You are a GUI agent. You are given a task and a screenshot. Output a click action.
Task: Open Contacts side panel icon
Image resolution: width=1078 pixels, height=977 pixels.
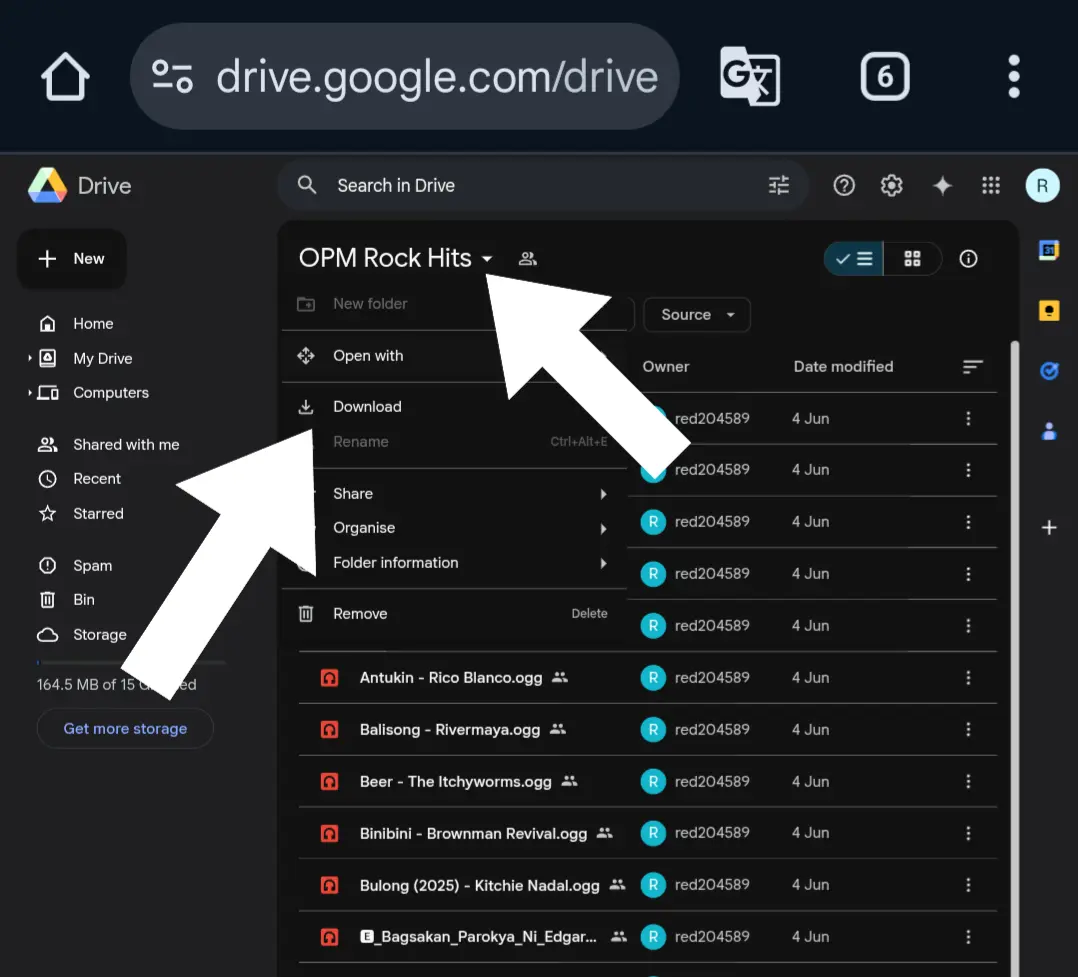(x=1048, y=432)
